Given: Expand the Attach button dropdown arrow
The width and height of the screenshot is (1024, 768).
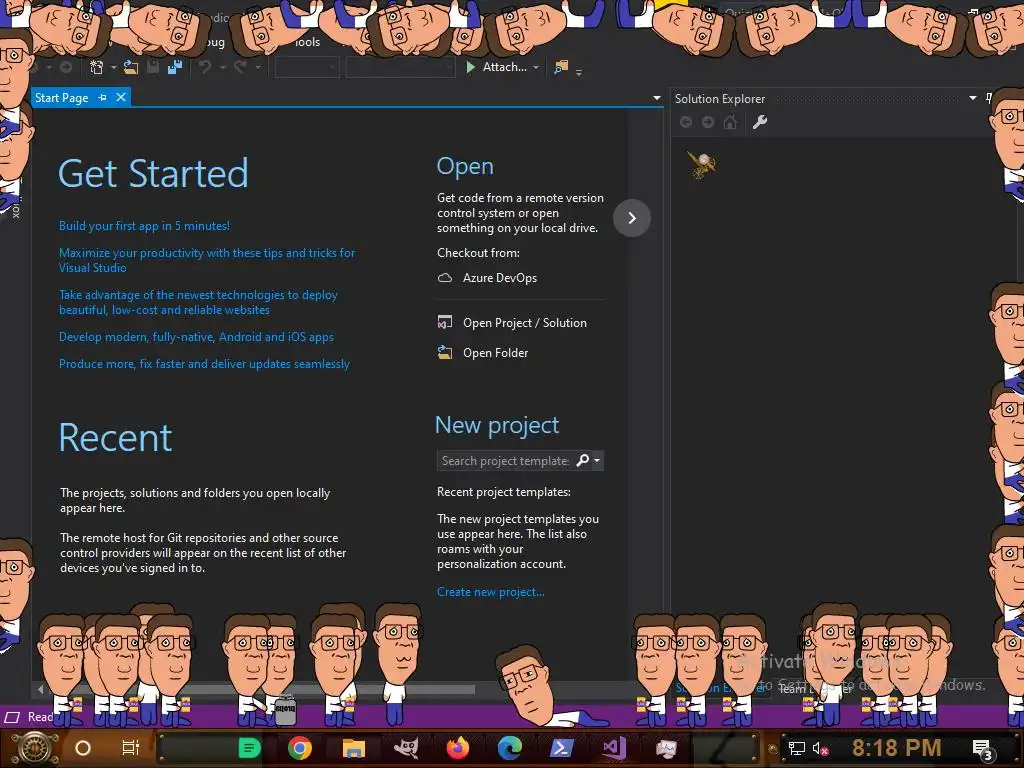Looking at the screenshot, I should 536,67.
